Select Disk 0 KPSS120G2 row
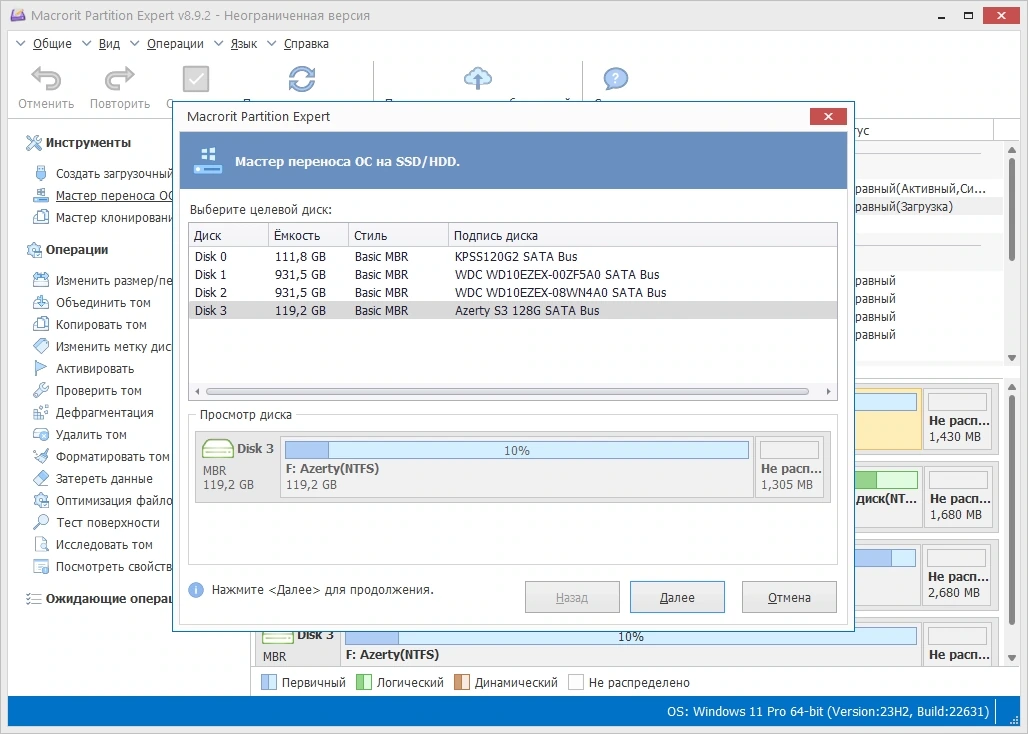The height and width of the screenshot is (734, 1028). pyautogui.click(x=513, y=256)
